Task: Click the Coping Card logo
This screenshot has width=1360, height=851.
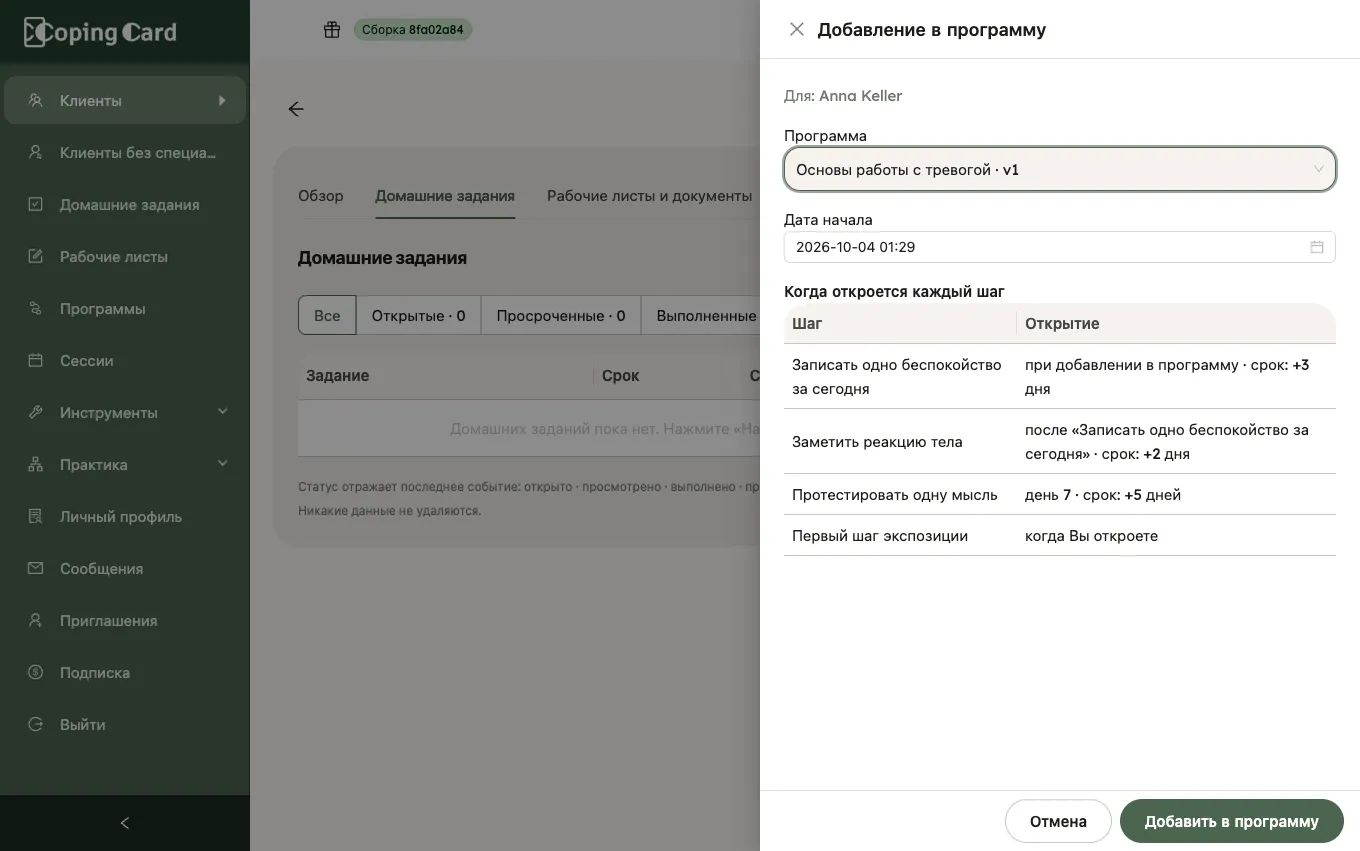Action: pyautogui.click(x=100, y=32)
